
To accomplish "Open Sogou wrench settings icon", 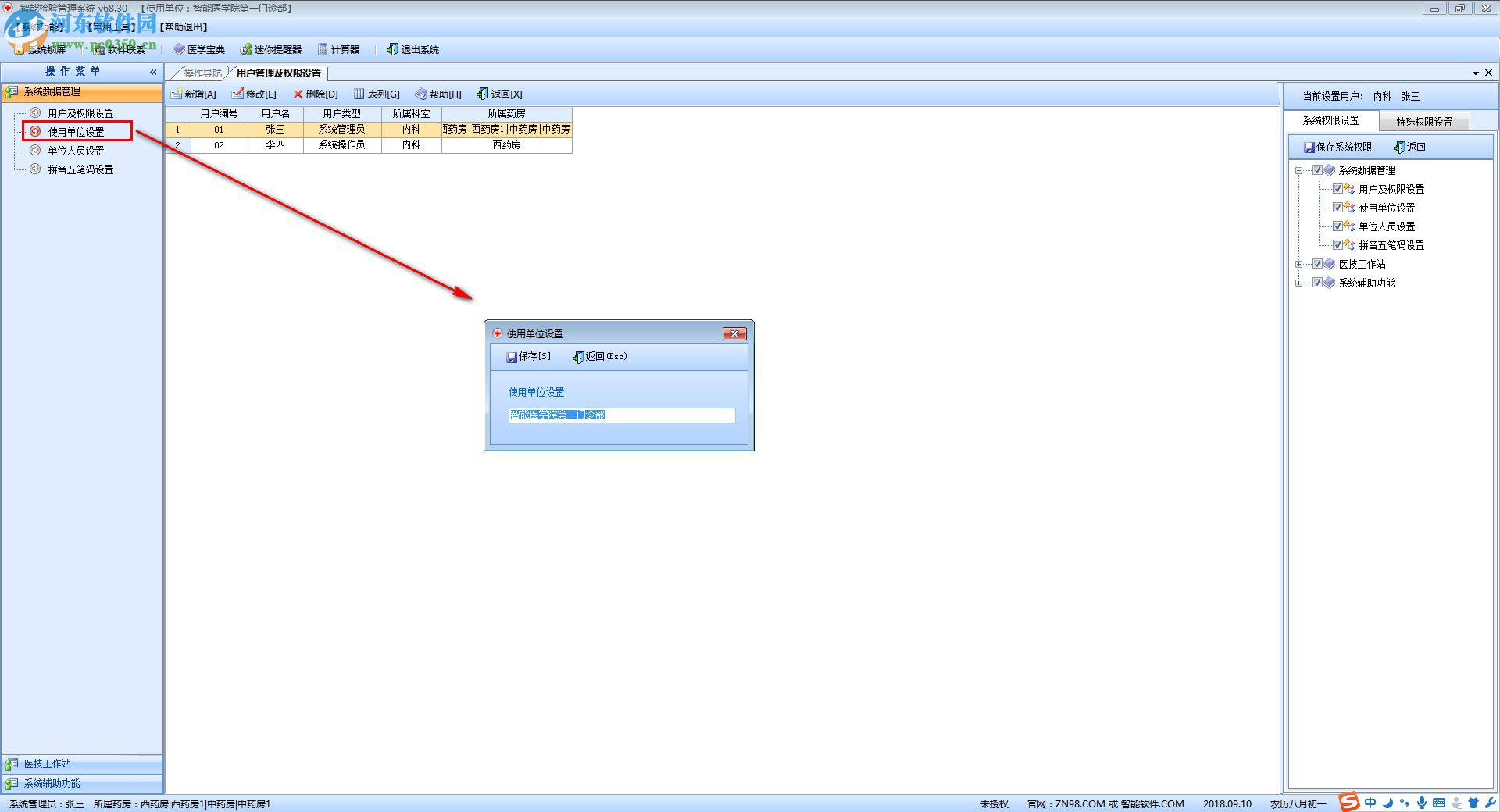I will click(1490, 803).
